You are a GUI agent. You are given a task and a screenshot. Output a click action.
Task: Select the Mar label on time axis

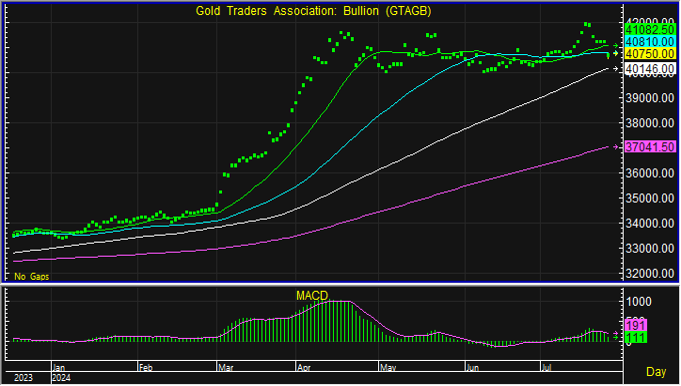click(226, 368)
